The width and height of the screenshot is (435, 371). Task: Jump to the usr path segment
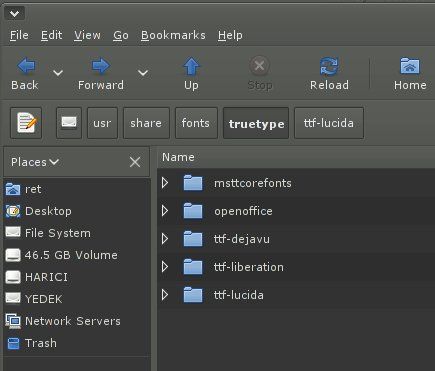click(x=102, y=123)
